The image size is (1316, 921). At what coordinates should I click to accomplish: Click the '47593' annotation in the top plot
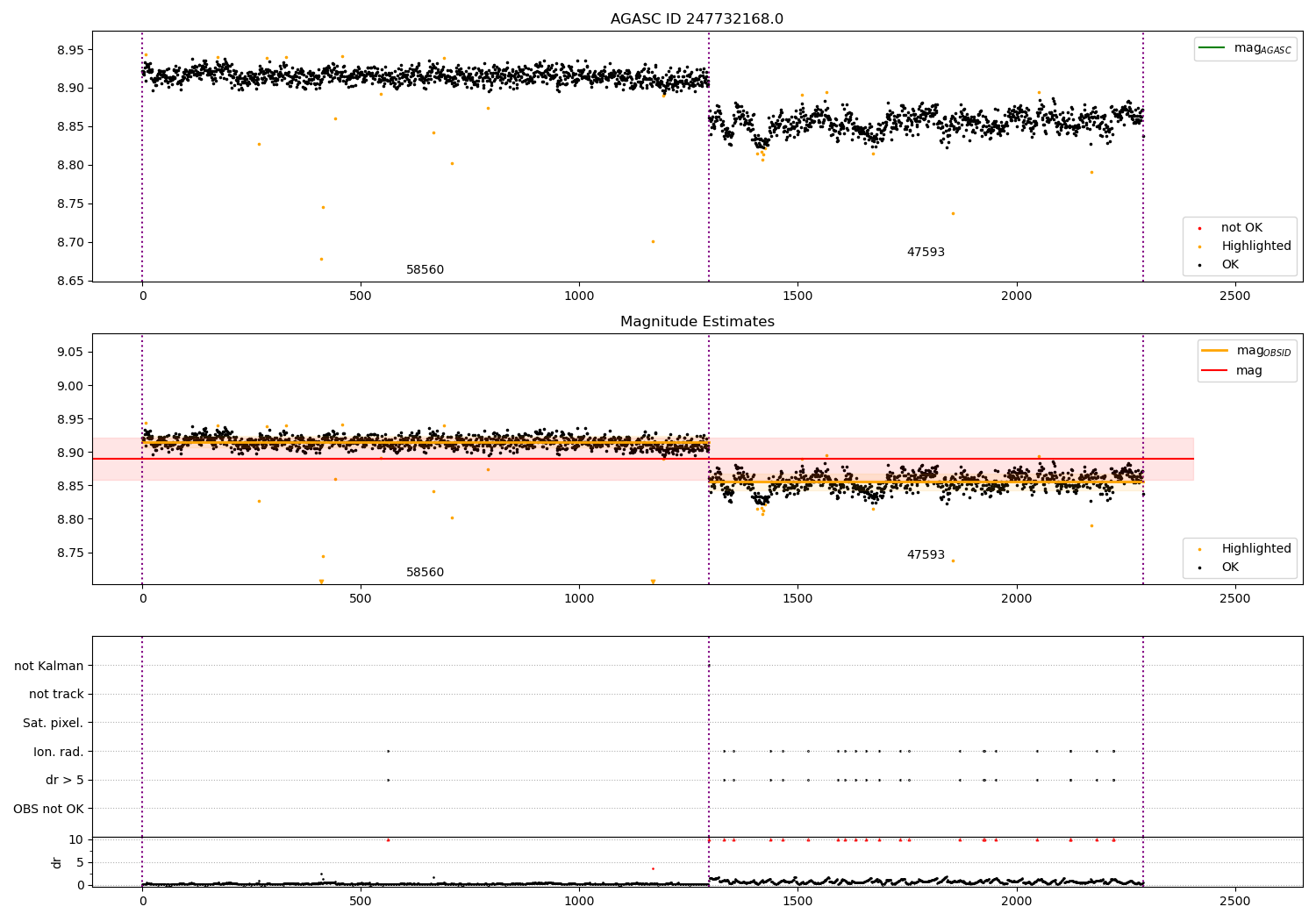[926, 253]
